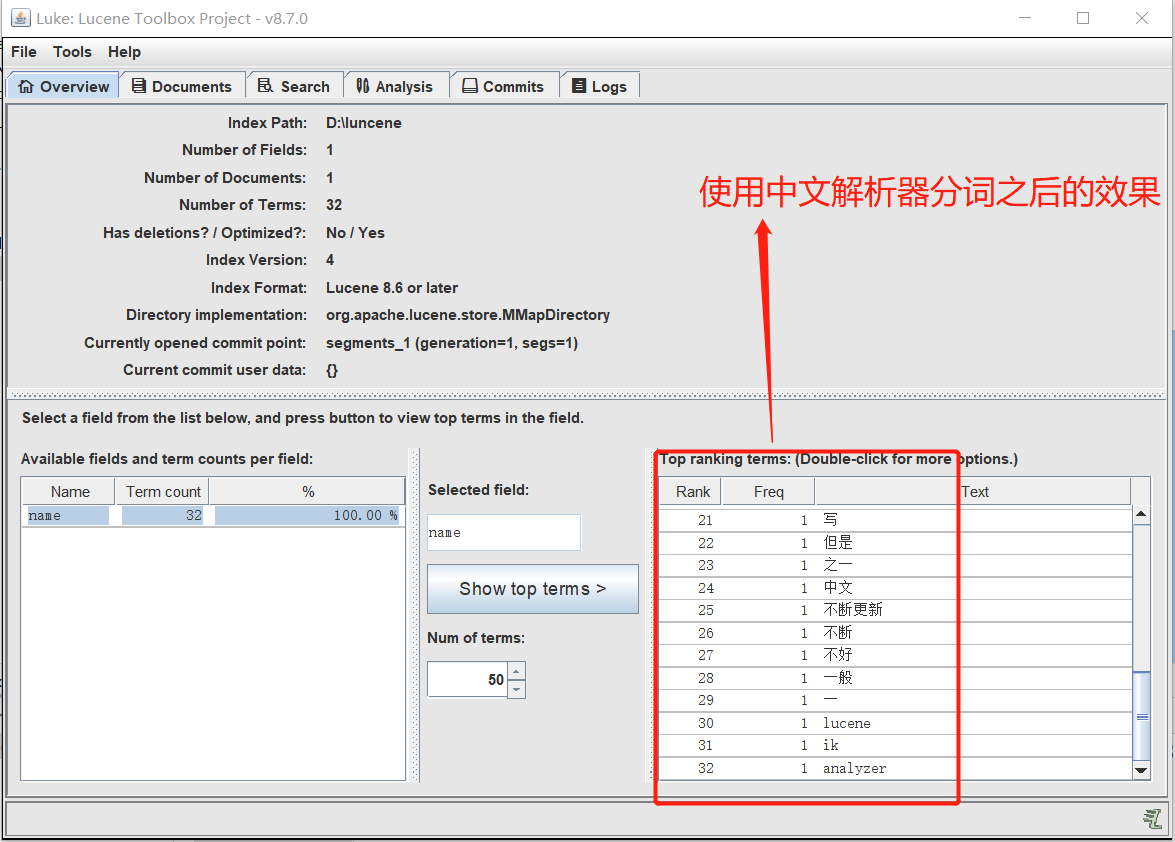Switch to the Search tab

294,86
